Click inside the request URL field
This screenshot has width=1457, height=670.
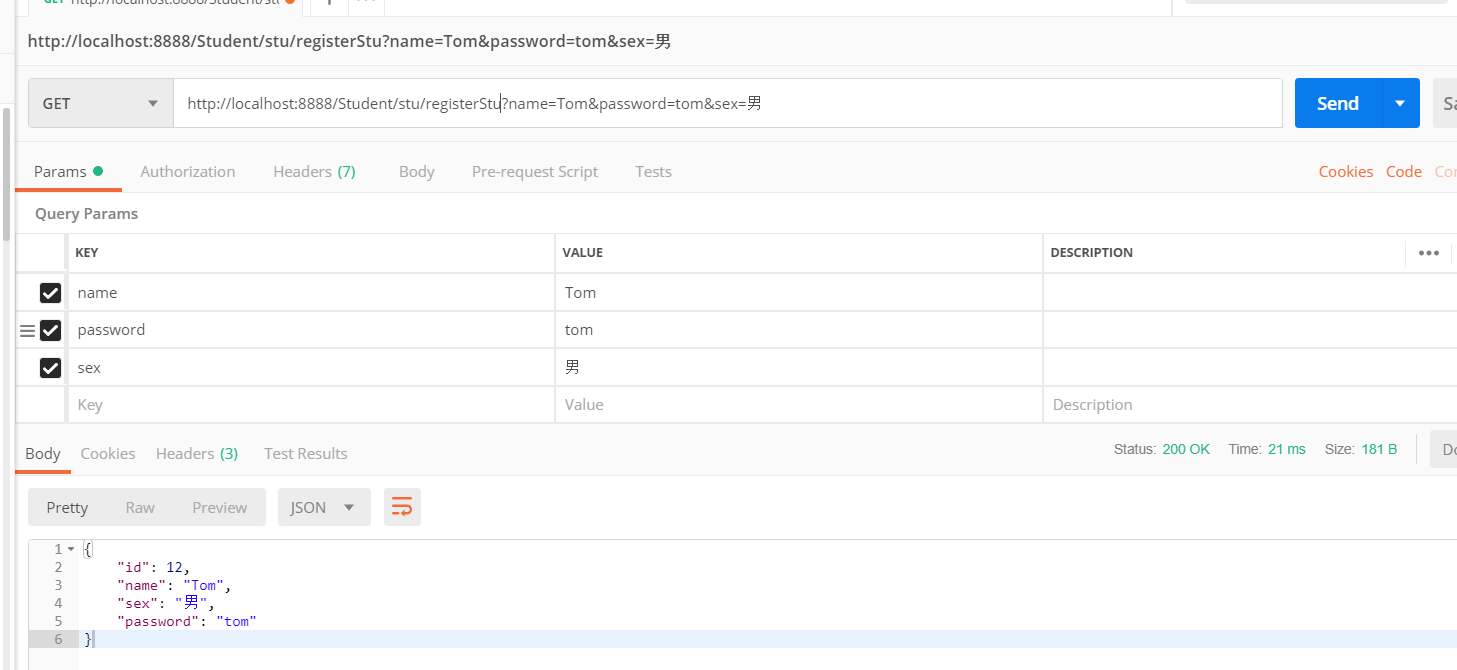(x=700, y=103)
